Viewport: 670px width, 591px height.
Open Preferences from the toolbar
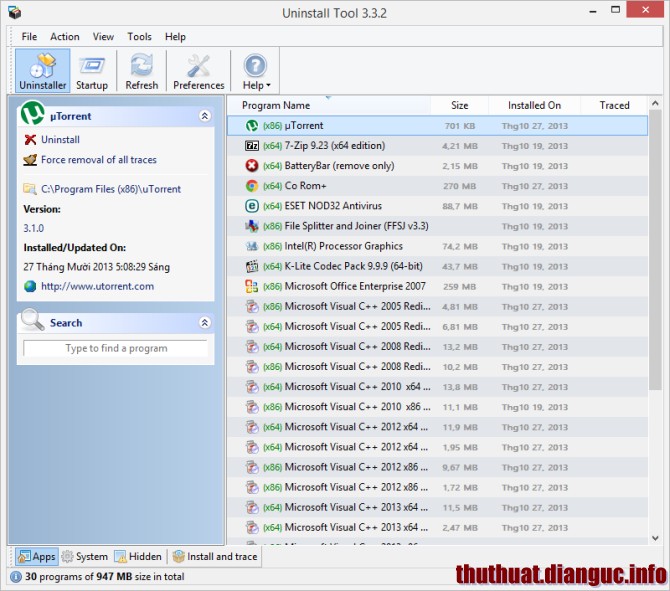[199, 71]
